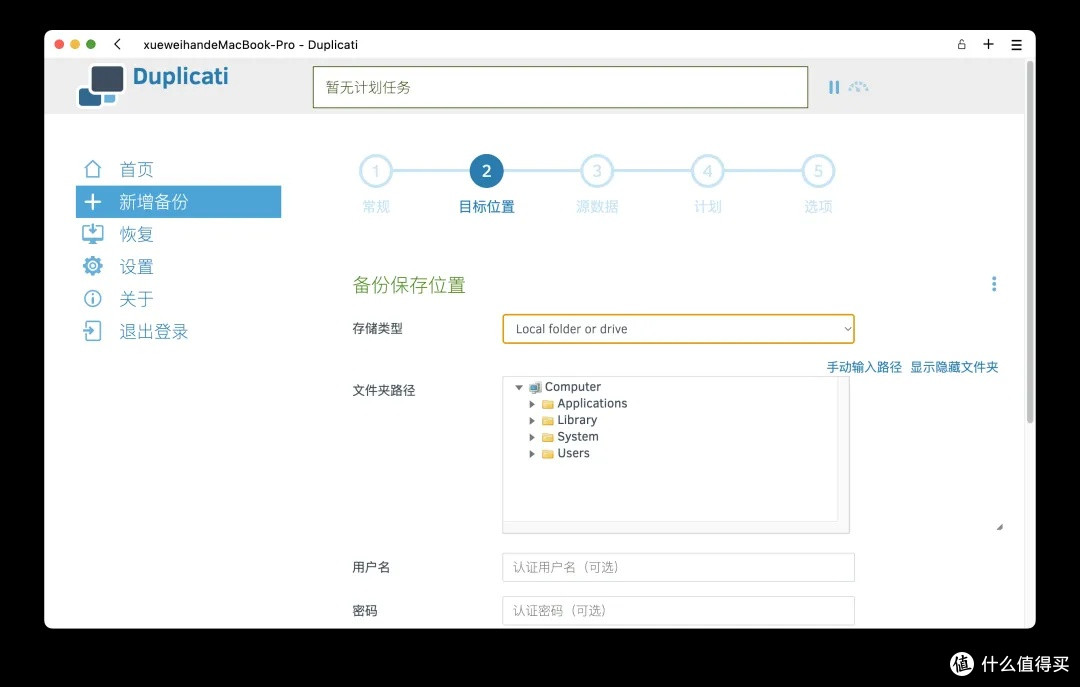Open 恢复 in the sidebar
This screenshot has height=687, width=1080.
(136, 234)
